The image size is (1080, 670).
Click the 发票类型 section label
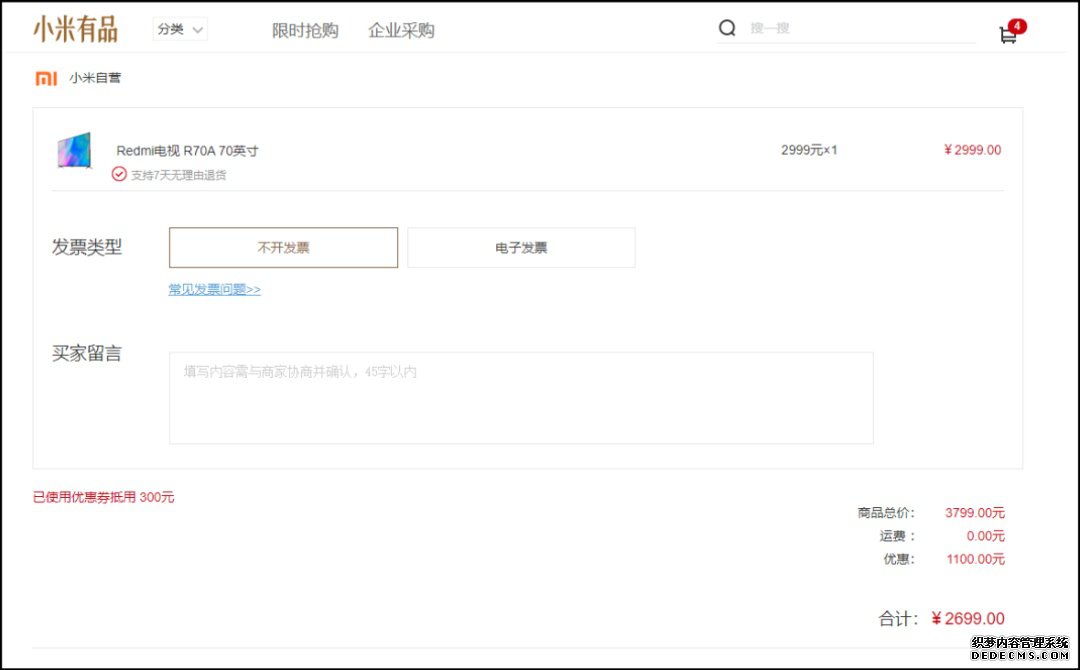pos(87,247)
